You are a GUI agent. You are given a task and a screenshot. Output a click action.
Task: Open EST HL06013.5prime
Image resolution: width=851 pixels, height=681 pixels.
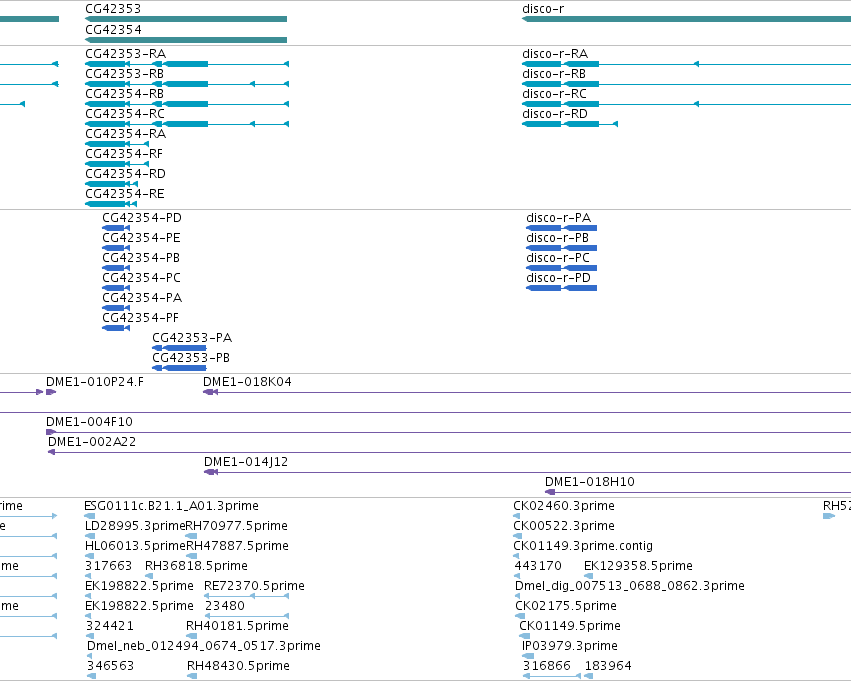(135, 546)
